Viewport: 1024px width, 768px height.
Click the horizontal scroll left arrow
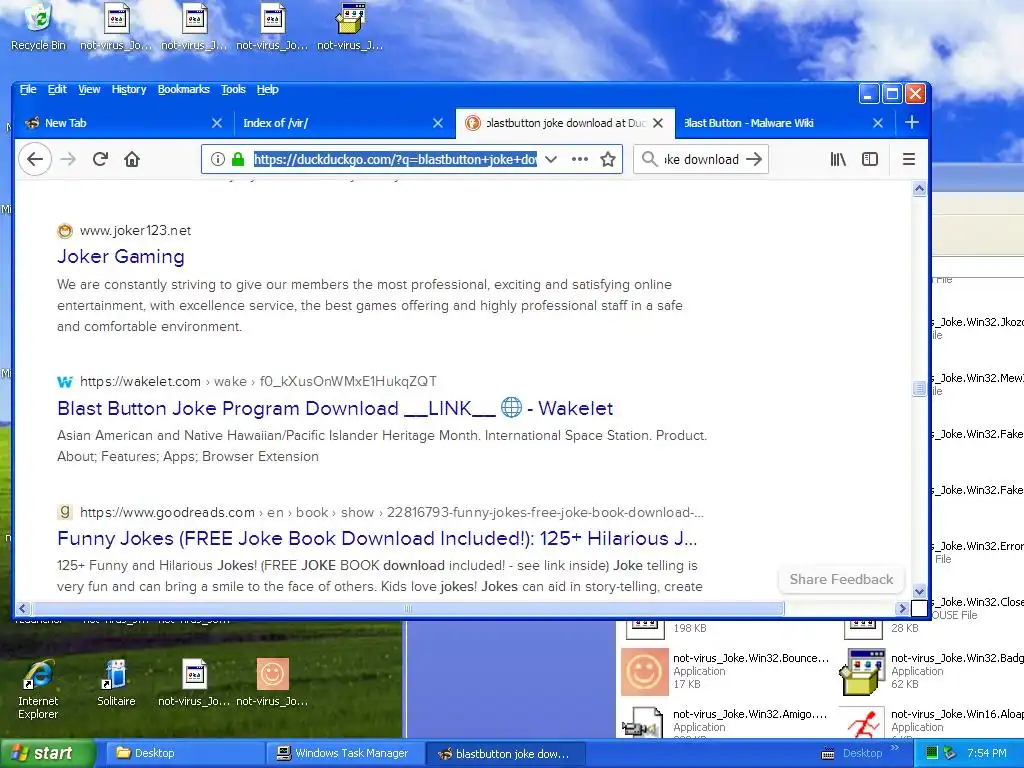(23, 609)
